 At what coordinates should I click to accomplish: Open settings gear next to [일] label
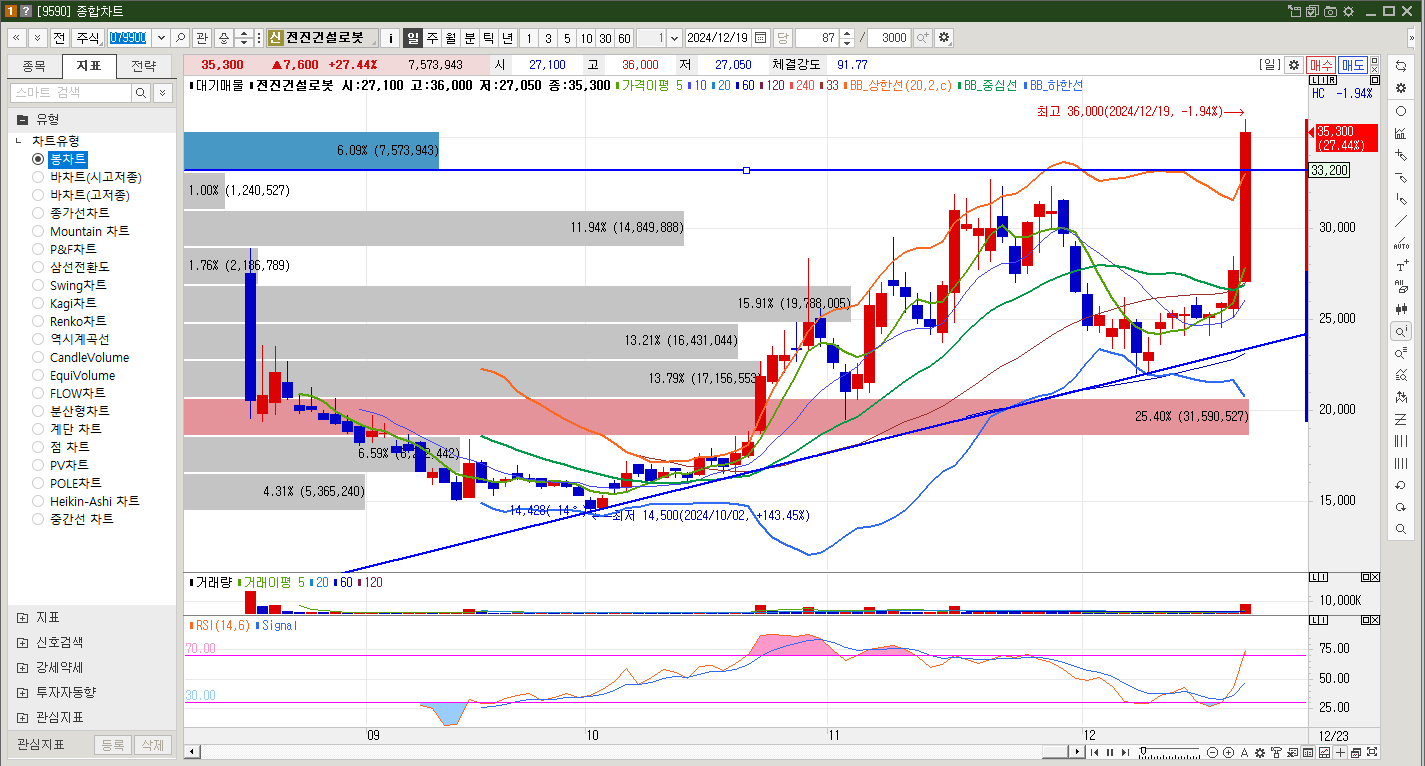coord(1293,65)
